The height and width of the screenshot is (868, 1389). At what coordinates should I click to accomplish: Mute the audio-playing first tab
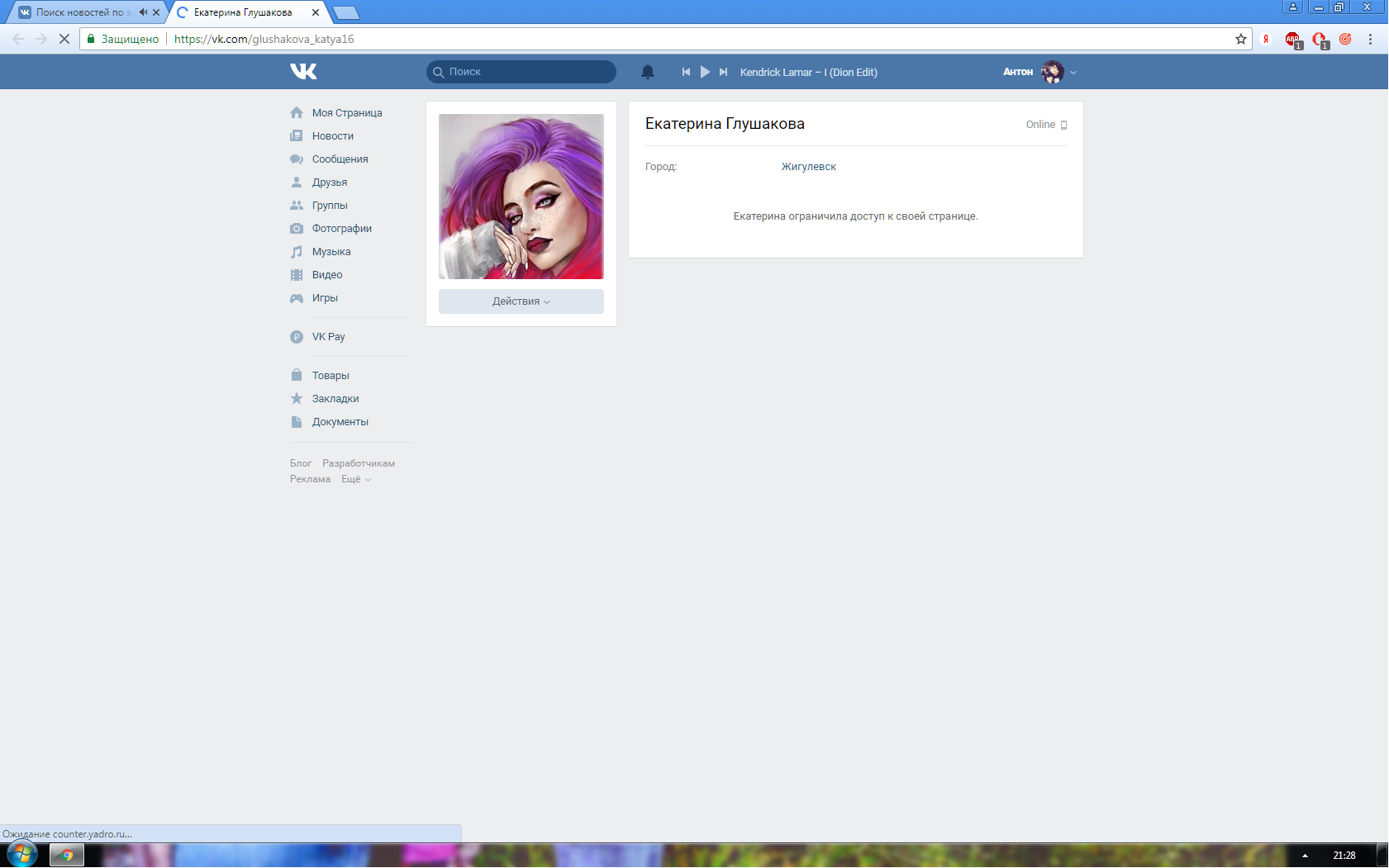[143, 12]
